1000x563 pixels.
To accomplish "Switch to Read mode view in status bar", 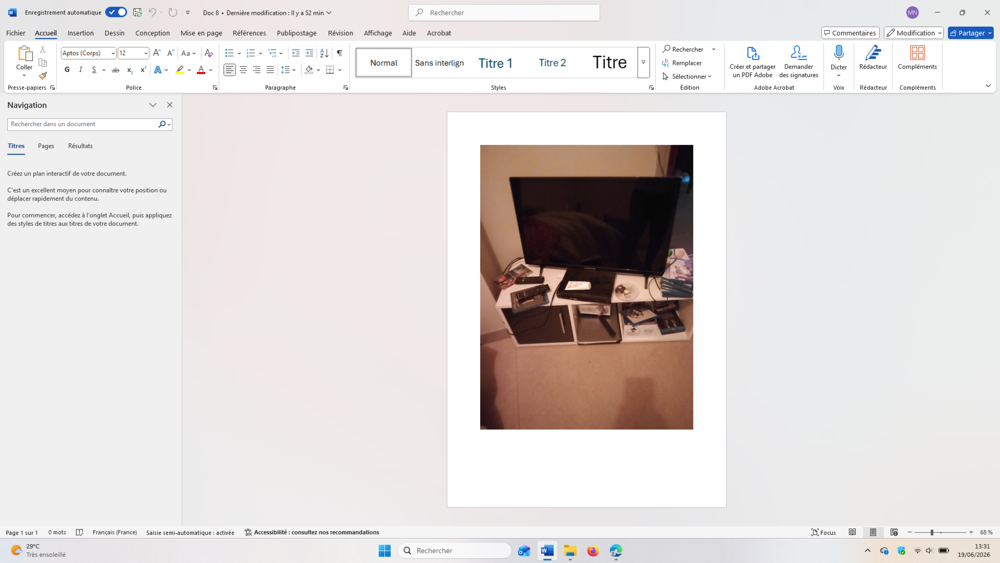I will [853, 532].
